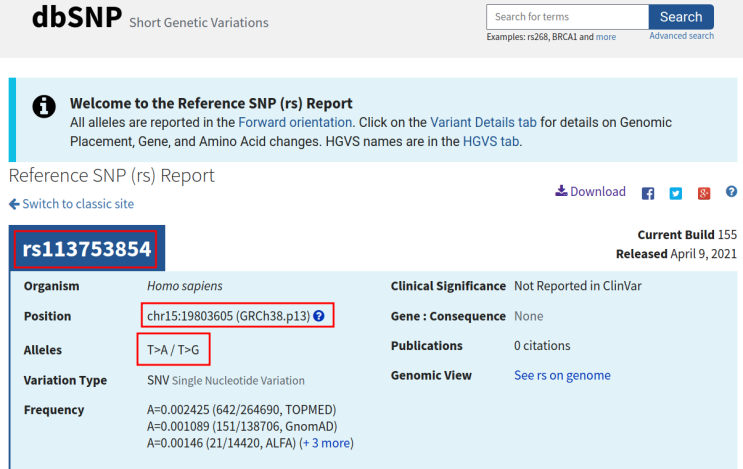Open the Variant Details tab link
The image size is (743, 469).
pyautogui.click(x=483, y=122)
